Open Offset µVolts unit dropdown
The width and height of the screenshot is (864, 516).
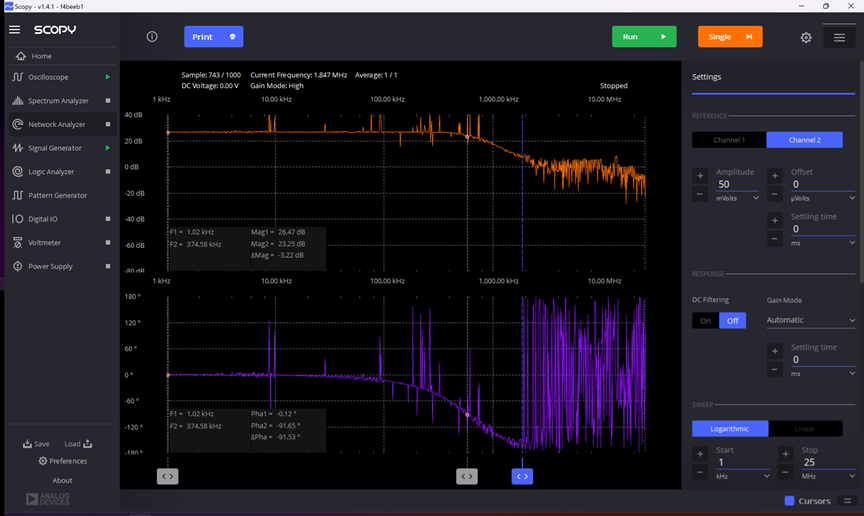[823, 198]
